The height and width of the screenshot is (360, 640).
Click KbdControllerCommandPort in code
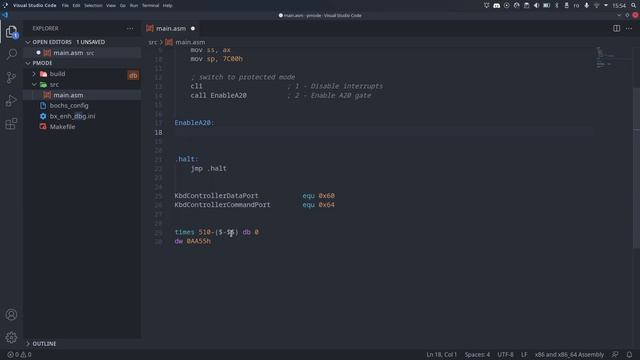point(222,204)
